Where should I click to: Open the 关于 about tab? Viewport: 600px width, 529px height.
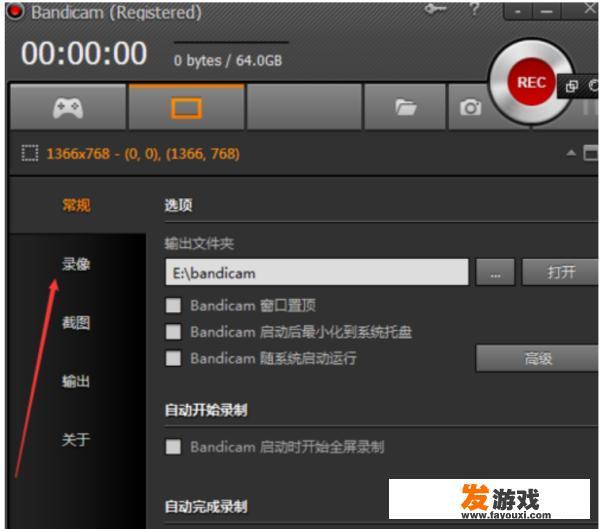point(76,439)
